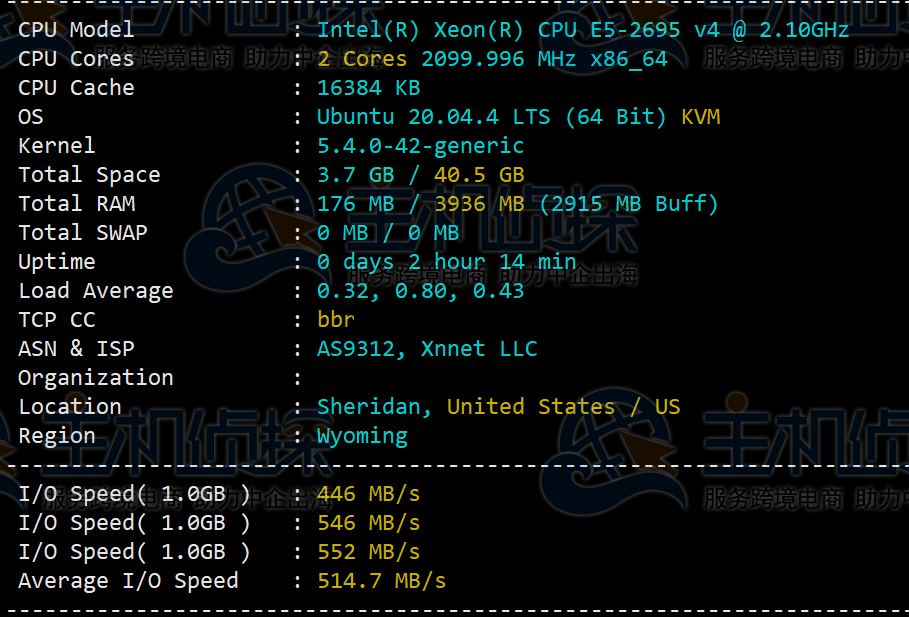Click the empty Organization label row
The width and height of the screenshot is (909, 617).
(95, 378)
